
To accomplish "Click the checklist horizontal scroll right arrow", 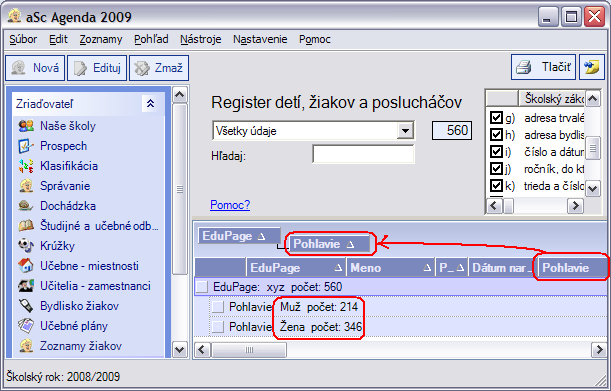I will pyautogui.click(x=575, y=205).
